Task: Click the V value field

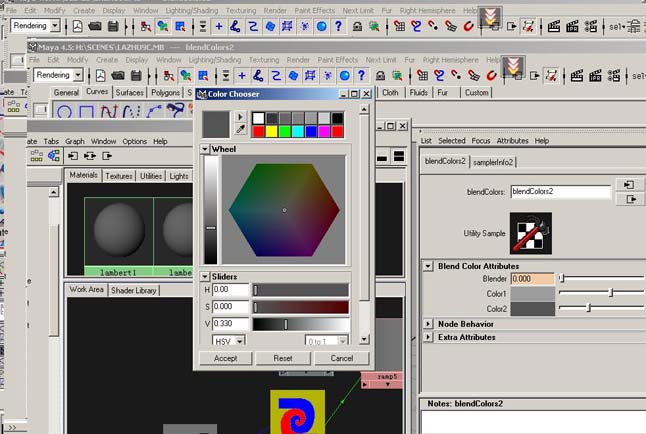Action: [x=231, y=324]
